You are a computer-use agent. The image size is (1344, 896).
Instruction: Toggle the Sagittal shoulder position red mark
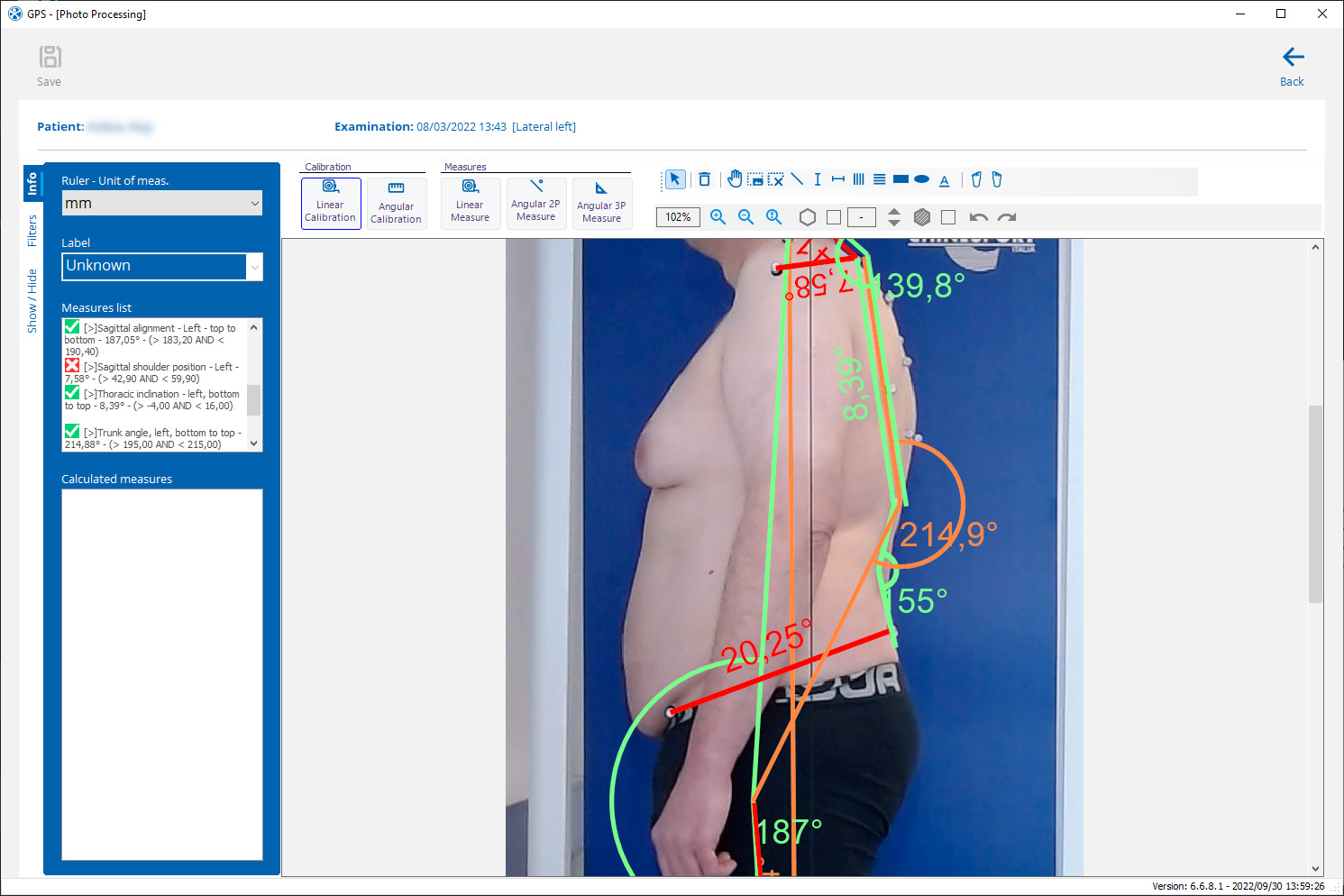click(x=72, y=366)
